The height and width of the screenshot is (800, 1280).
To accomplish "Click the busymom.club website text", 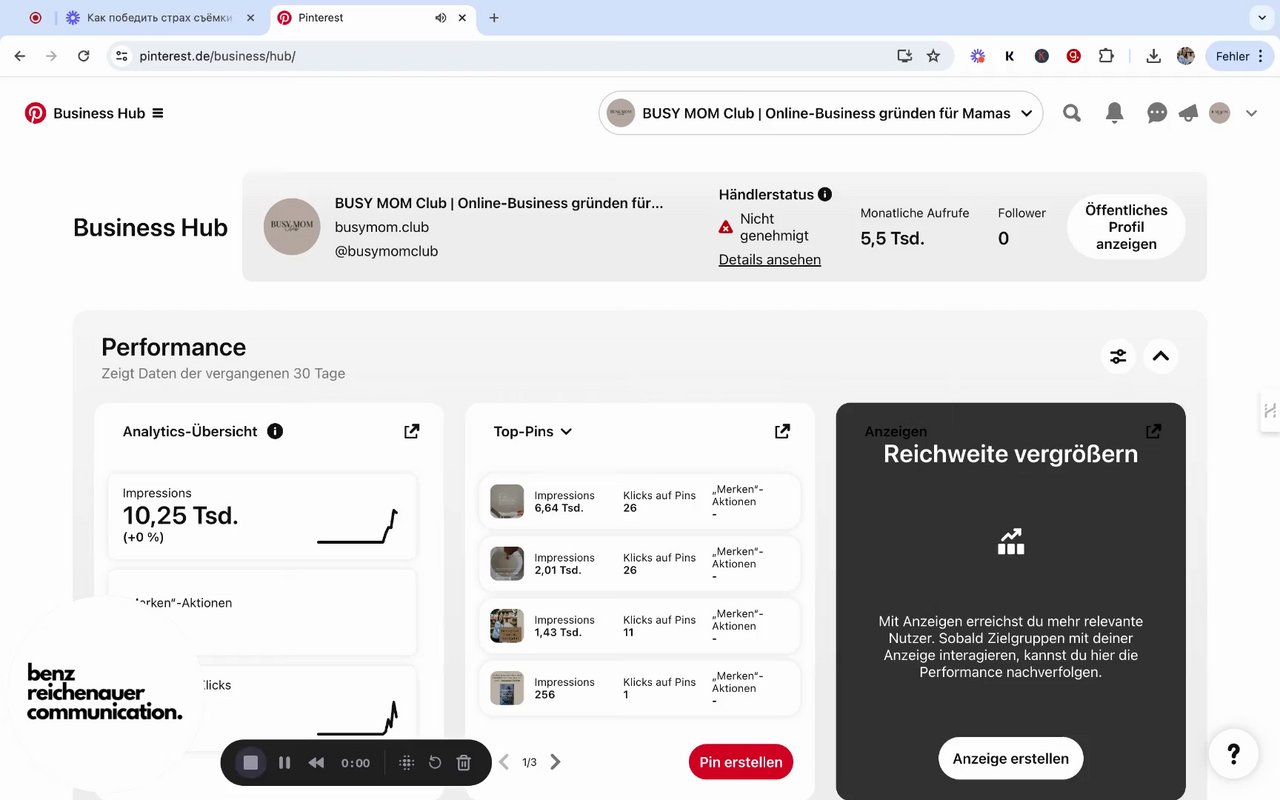I will coord(382,227).
